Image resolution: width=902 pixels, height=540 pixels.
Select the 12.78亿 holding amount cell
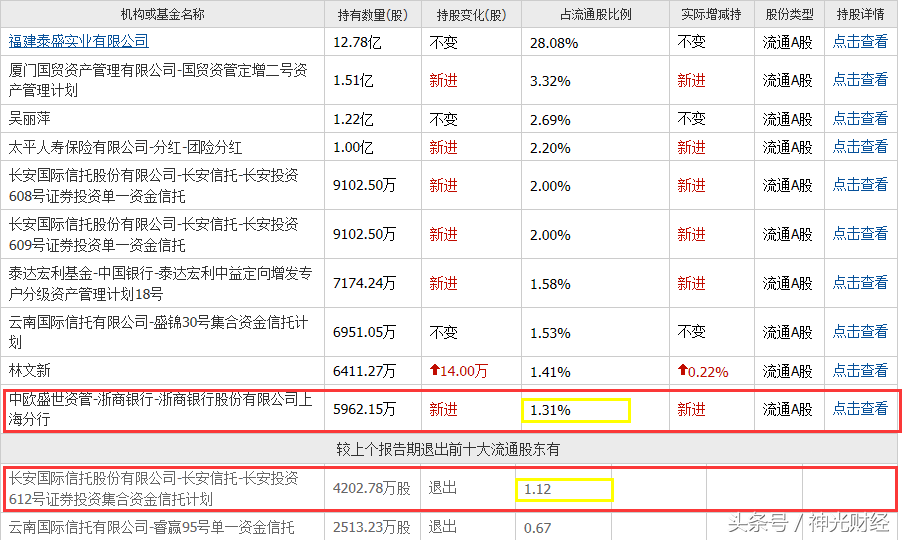click(x=357, y=43)
